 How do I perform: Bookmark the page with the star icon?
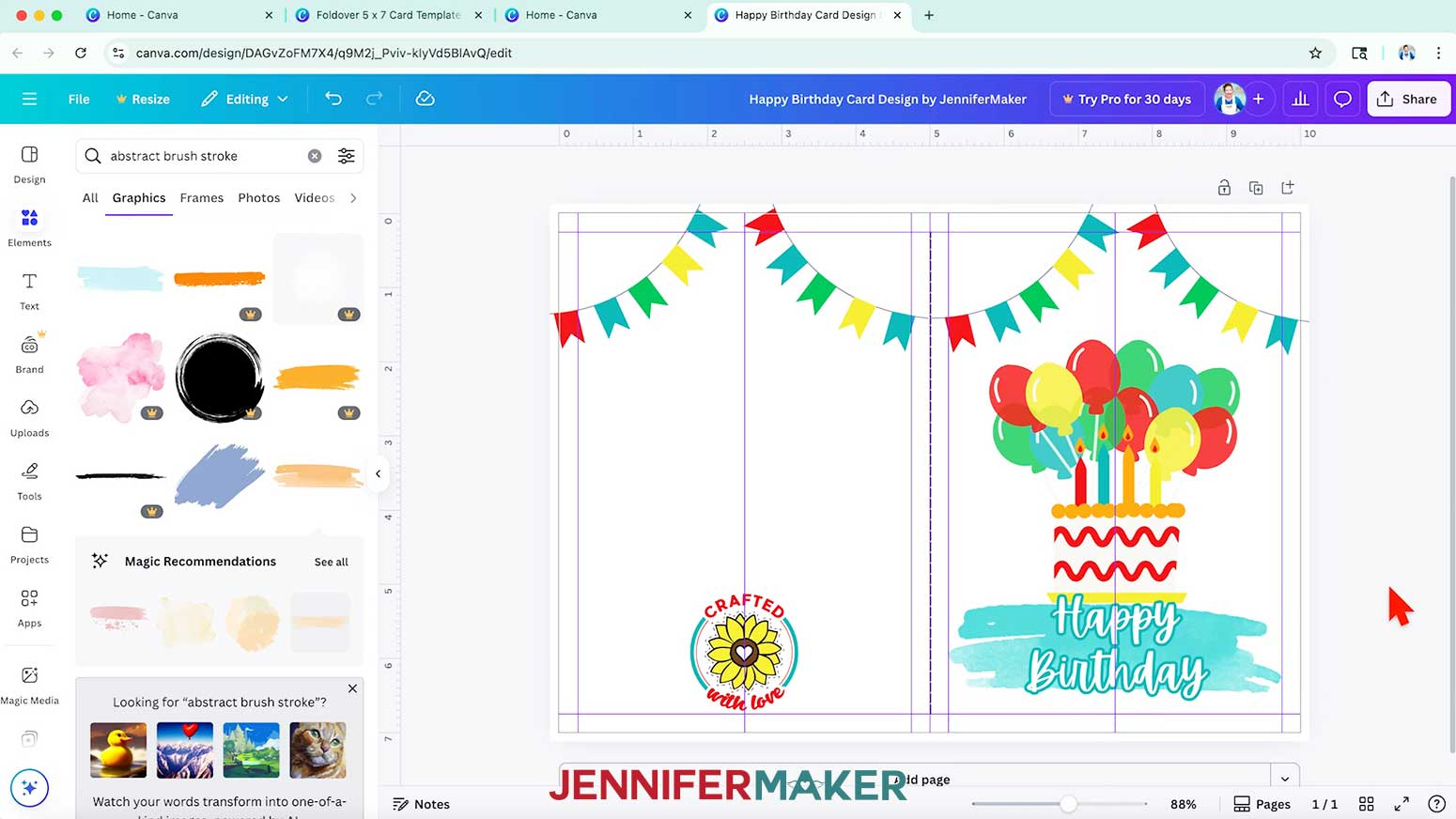pos(1315,53)
